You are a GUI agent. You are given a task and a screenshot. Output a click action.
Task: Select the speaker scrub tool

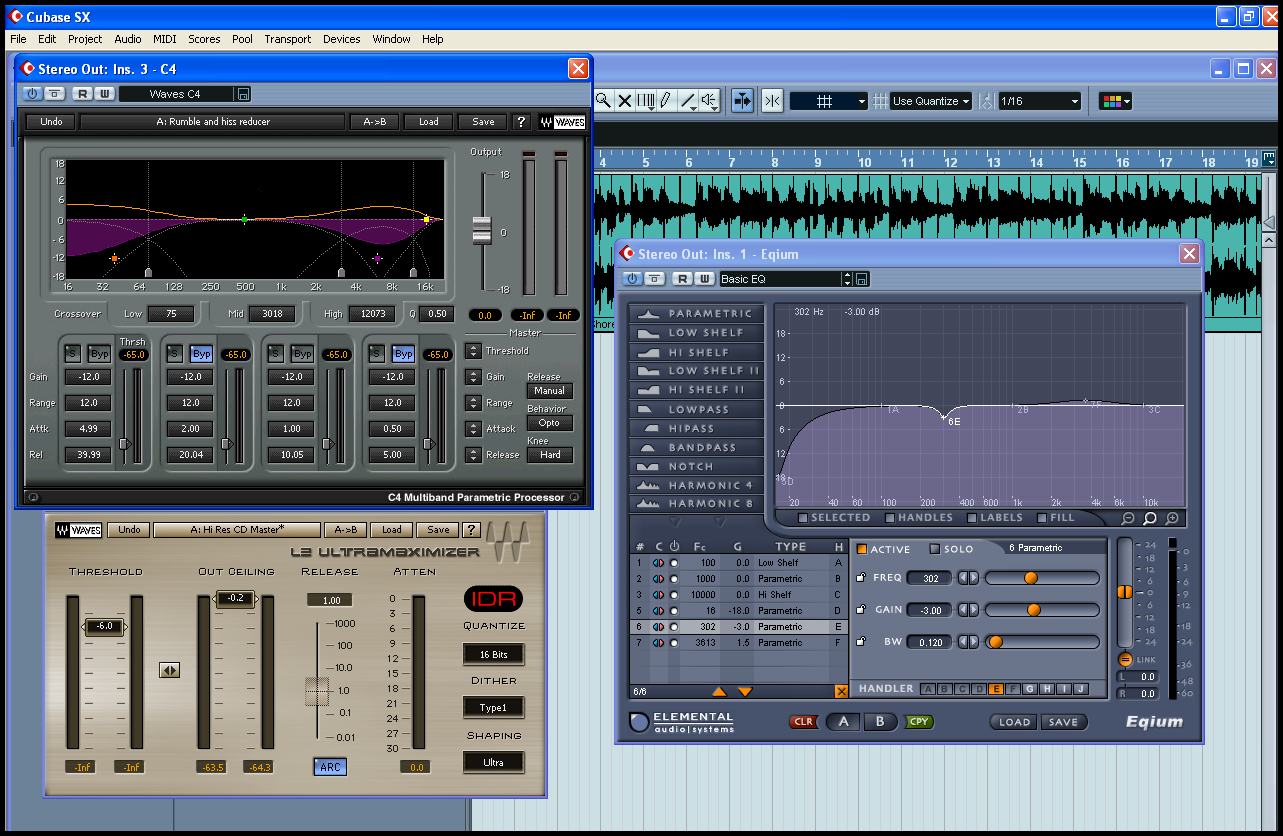pos(709,101)
